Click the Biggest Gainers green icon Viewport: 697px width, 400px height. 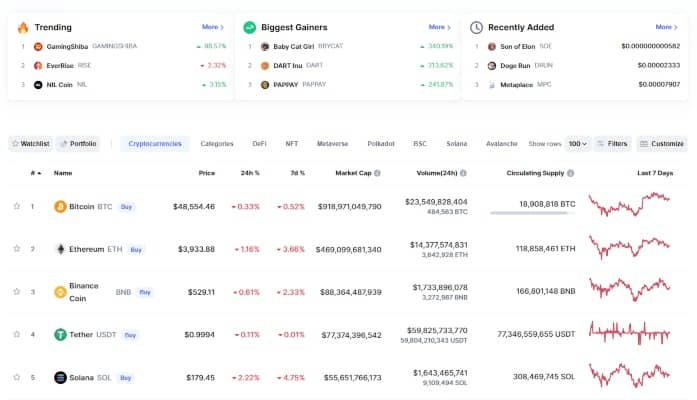tap(249, 28)
